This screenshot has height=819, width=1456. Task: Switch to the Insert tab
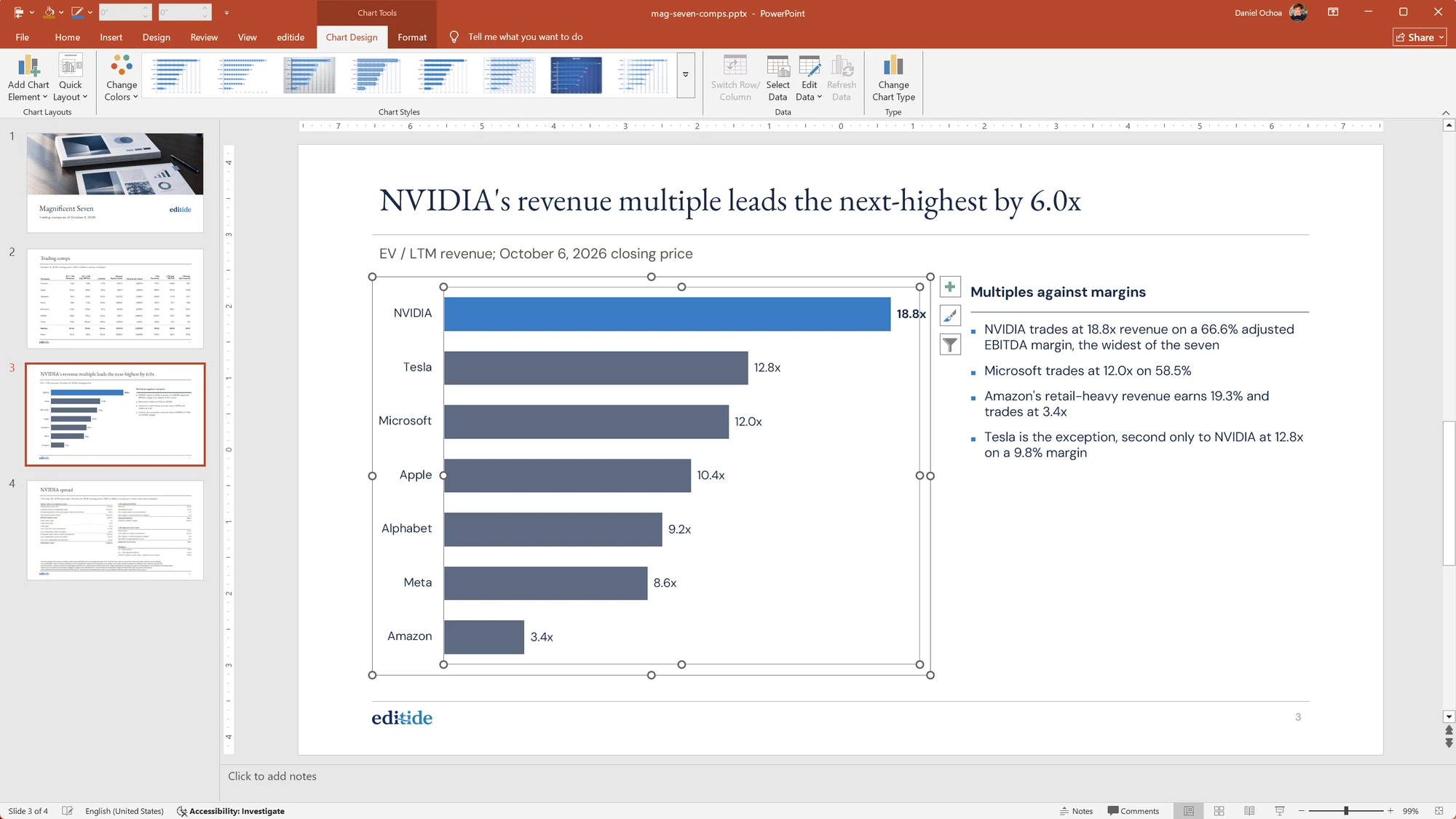(111, 37)
